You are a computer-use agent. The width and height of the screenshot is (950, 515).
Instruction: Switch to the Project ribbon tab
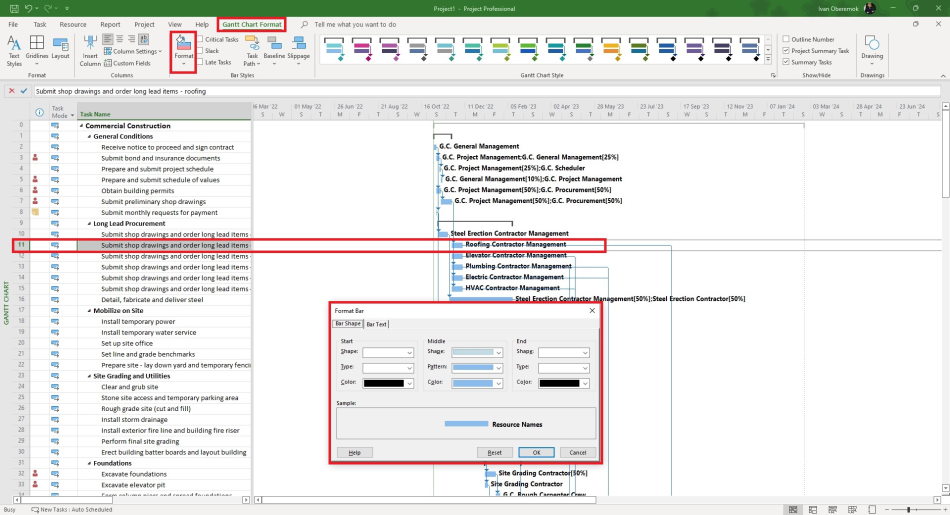coord(144,24)
